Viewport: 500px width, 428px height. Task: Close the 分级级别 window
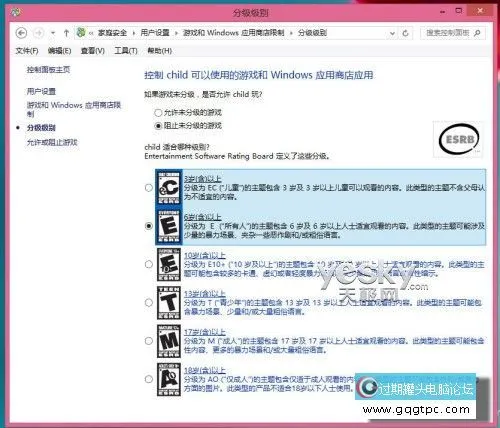pyautogui.click(x=480, y=11)
